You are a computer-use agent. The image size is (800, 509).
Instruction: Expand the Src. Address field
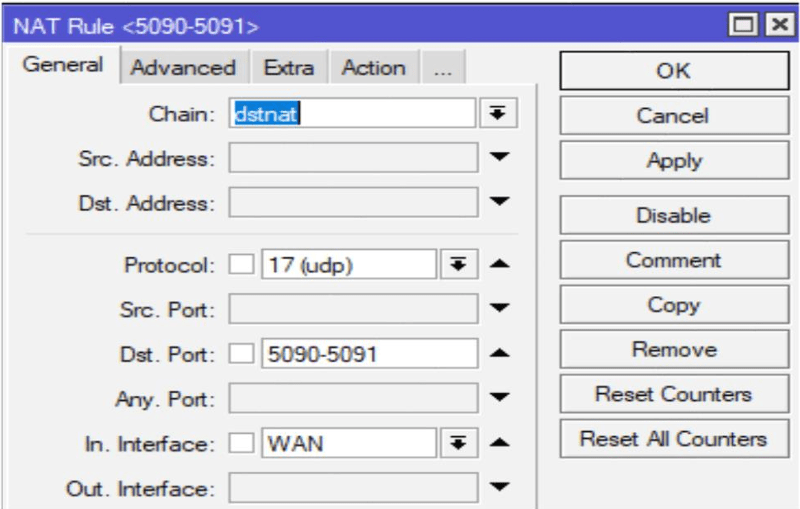501,158
